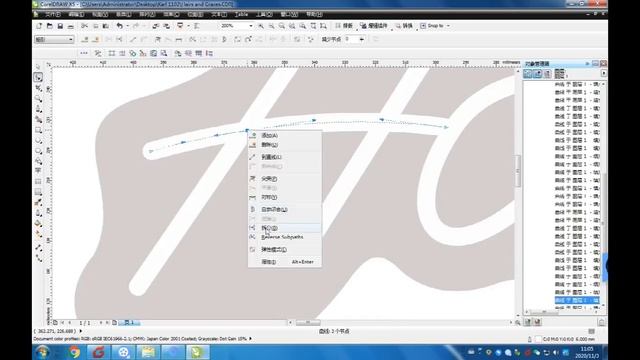Select the Text tool in the toolbox
The width and height of the screenshot is (640, 360).
tap(38, 171)
